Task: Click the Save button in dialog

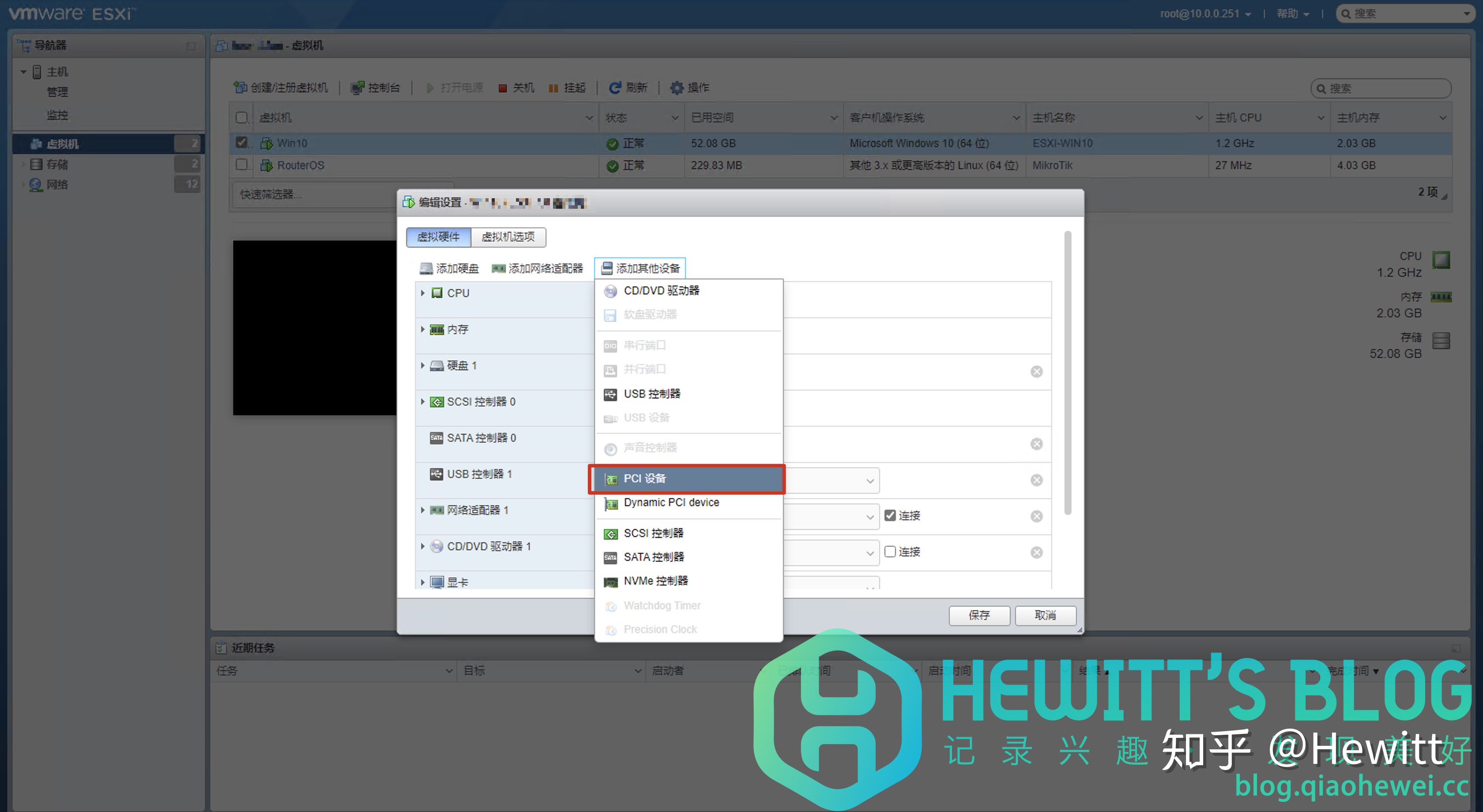Action: coord(979,615)
